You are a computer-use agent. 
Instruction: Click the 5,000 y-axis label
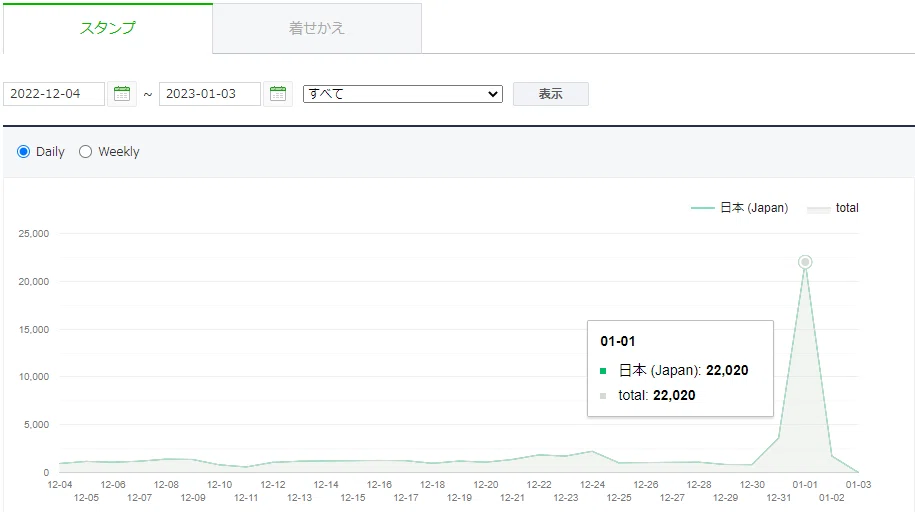[x=37, y=424]
